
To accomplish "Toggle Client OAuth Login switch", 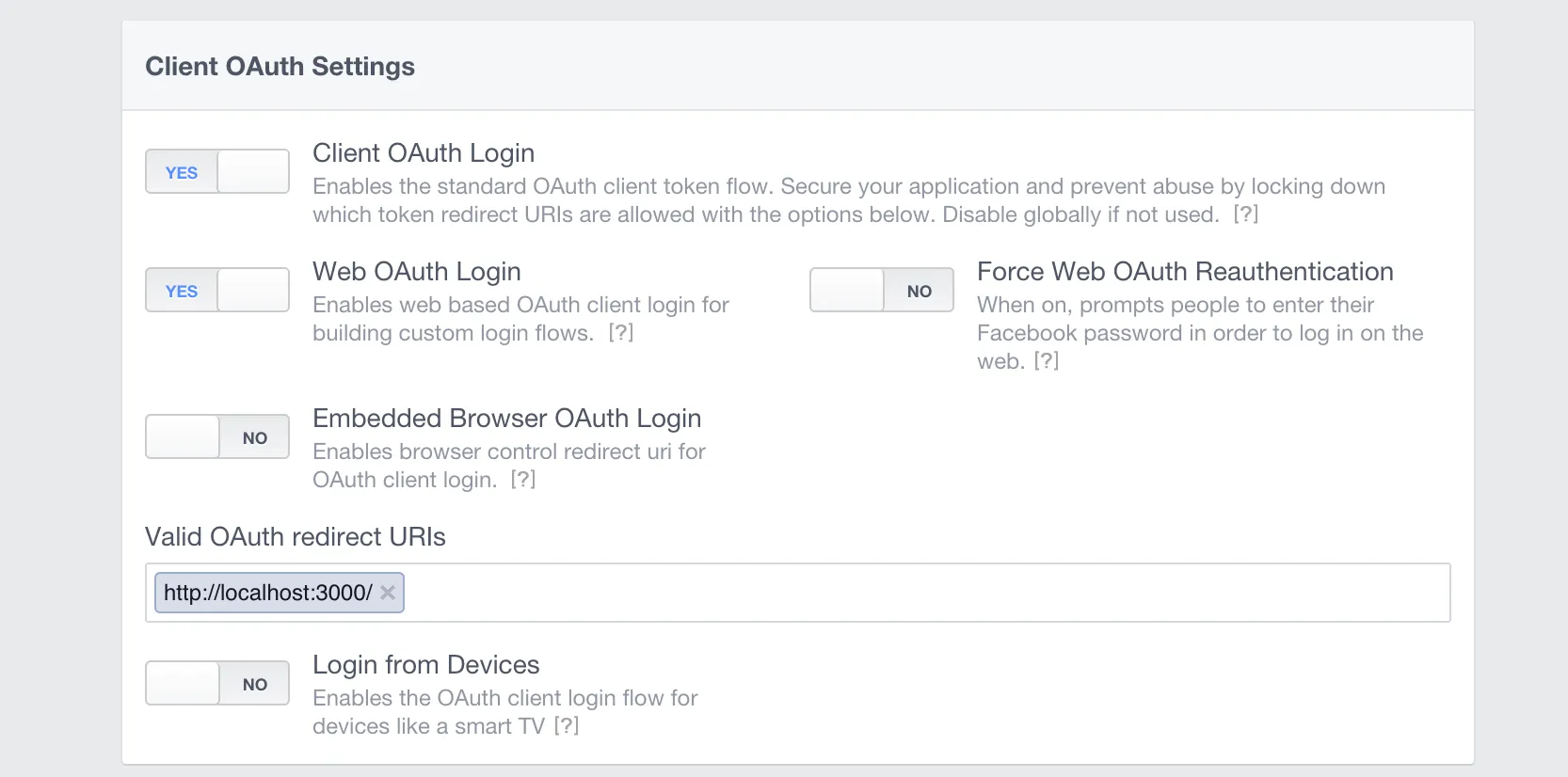I will [x=217, y=172].
